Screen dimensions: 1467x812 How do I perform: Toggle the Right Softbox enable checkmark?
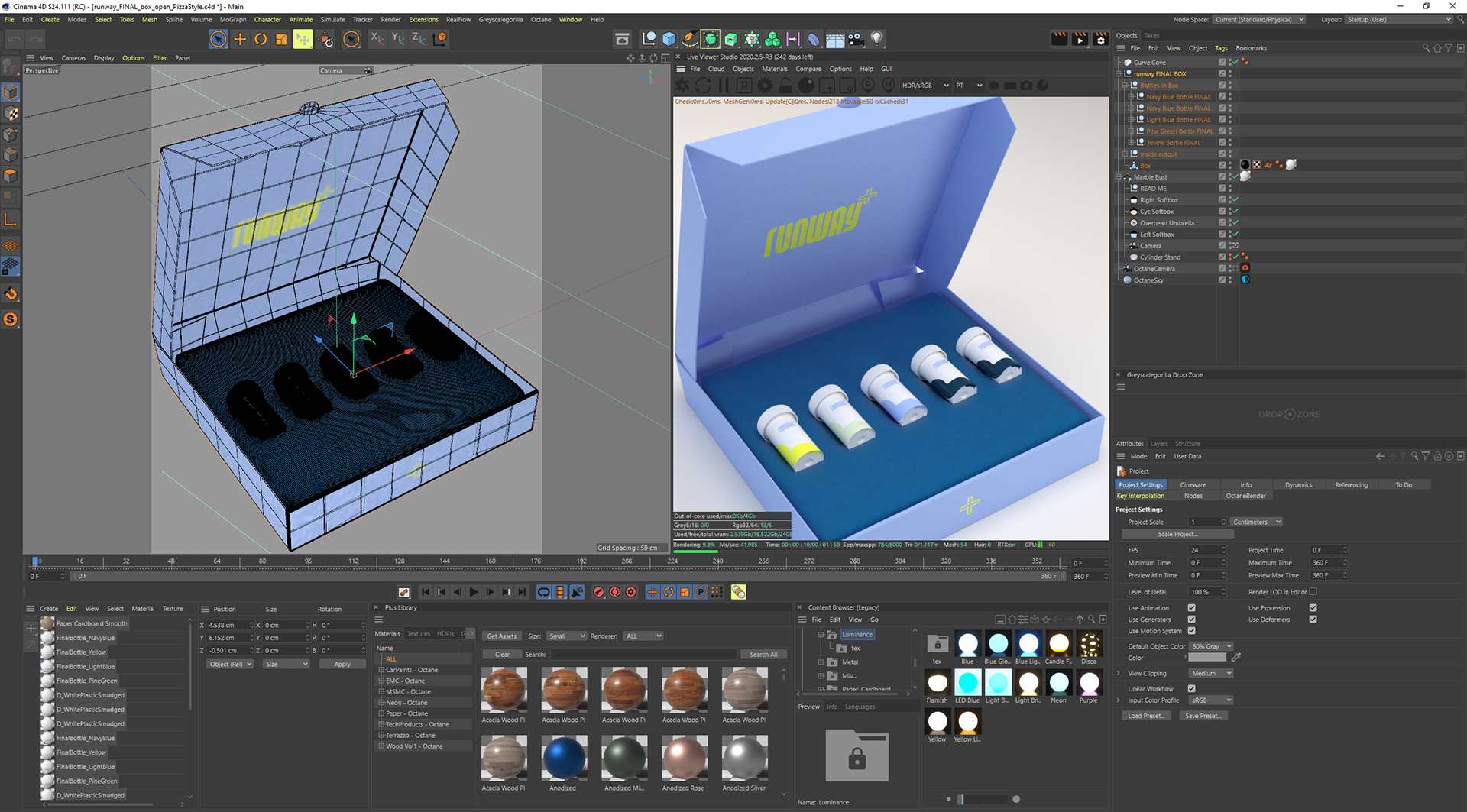1235,200
